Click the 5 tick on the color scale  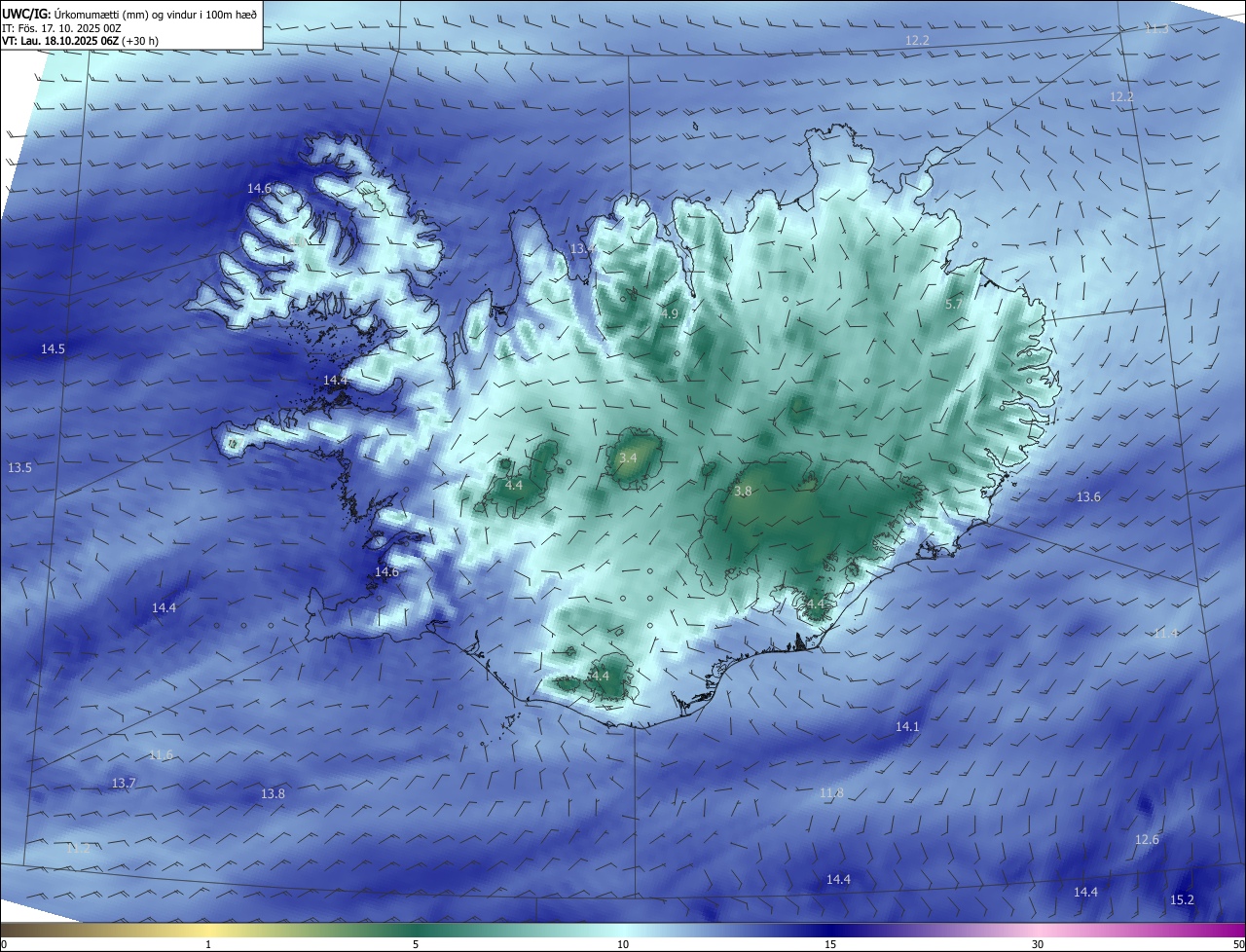click(416, 945)
